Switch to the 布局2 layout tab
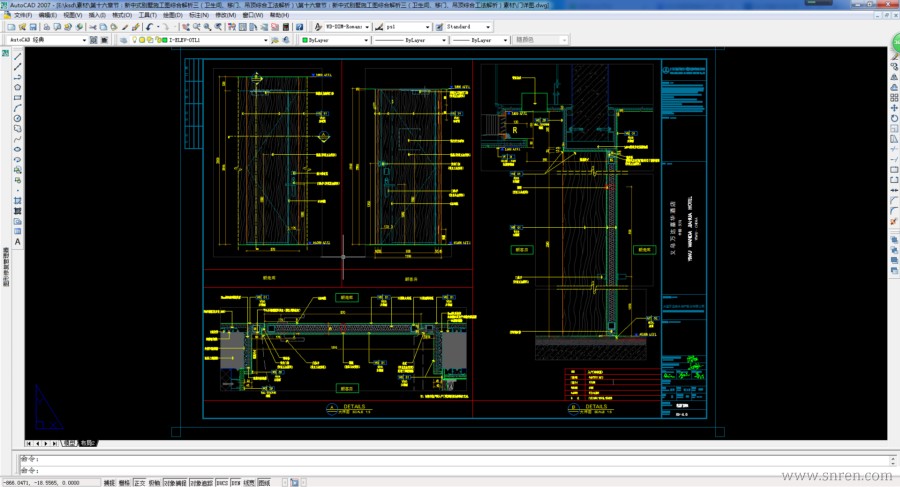900x487 pixels. 87,443
